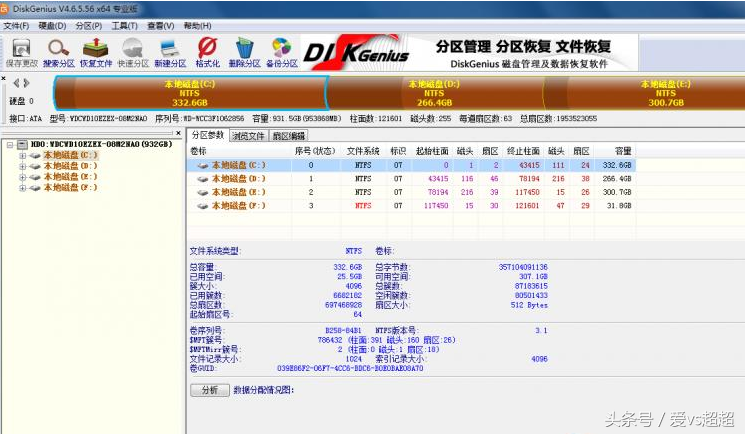This screenshot has height=434, width=745.
Task: Open the 查看(V) menu
Action: (161, 26)
